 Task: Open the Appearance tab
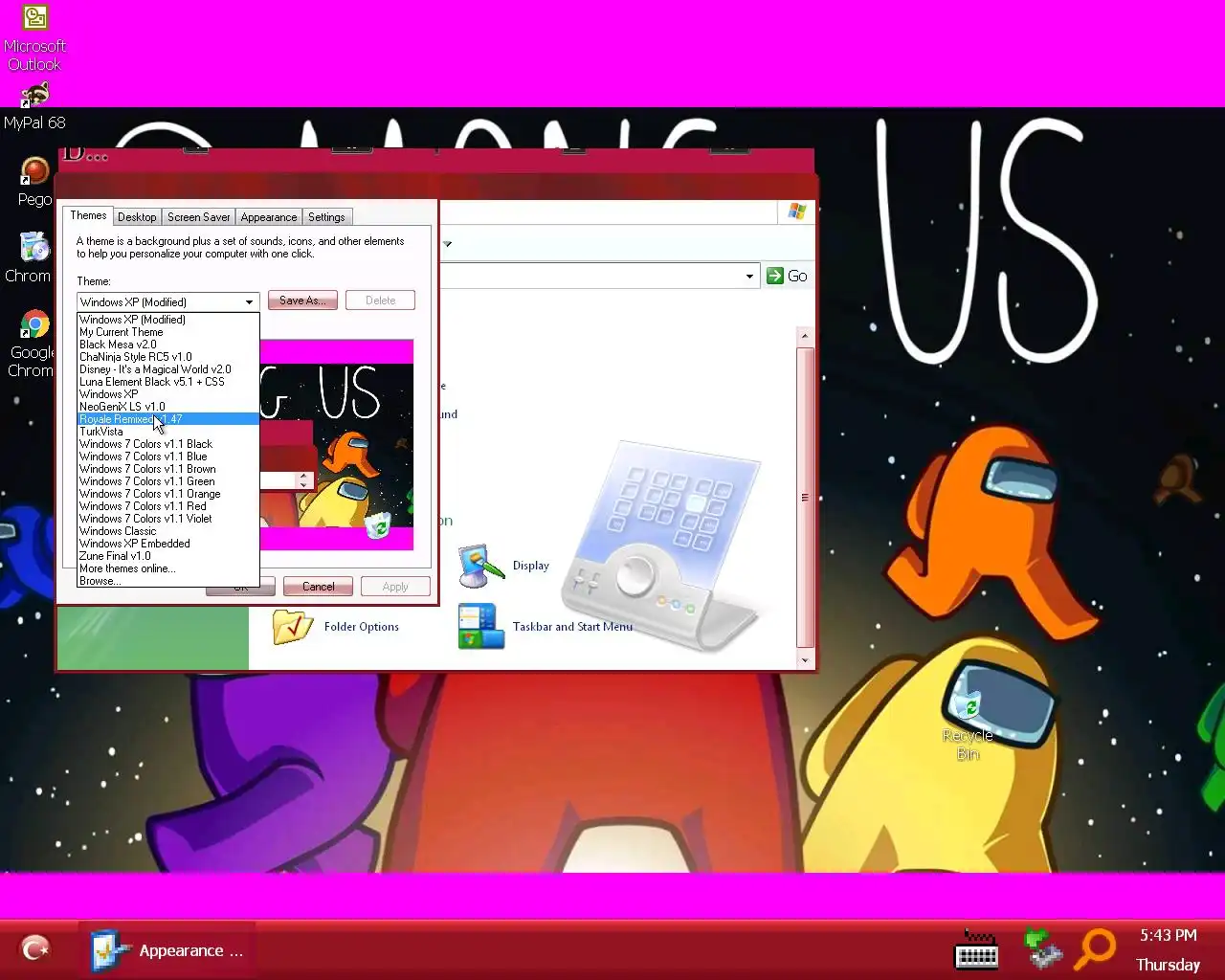(269, 217)
